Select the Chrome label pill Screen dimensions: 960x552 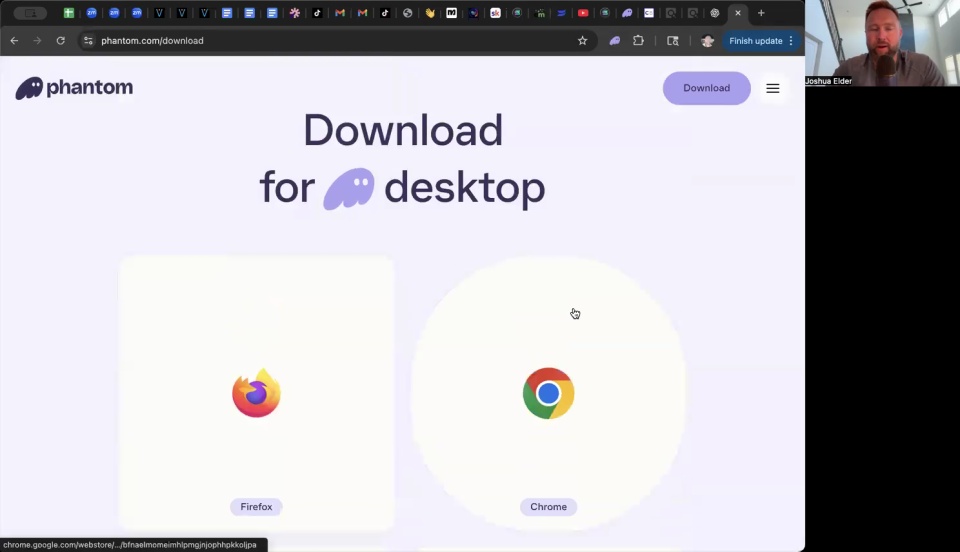(x=549, y=507)
